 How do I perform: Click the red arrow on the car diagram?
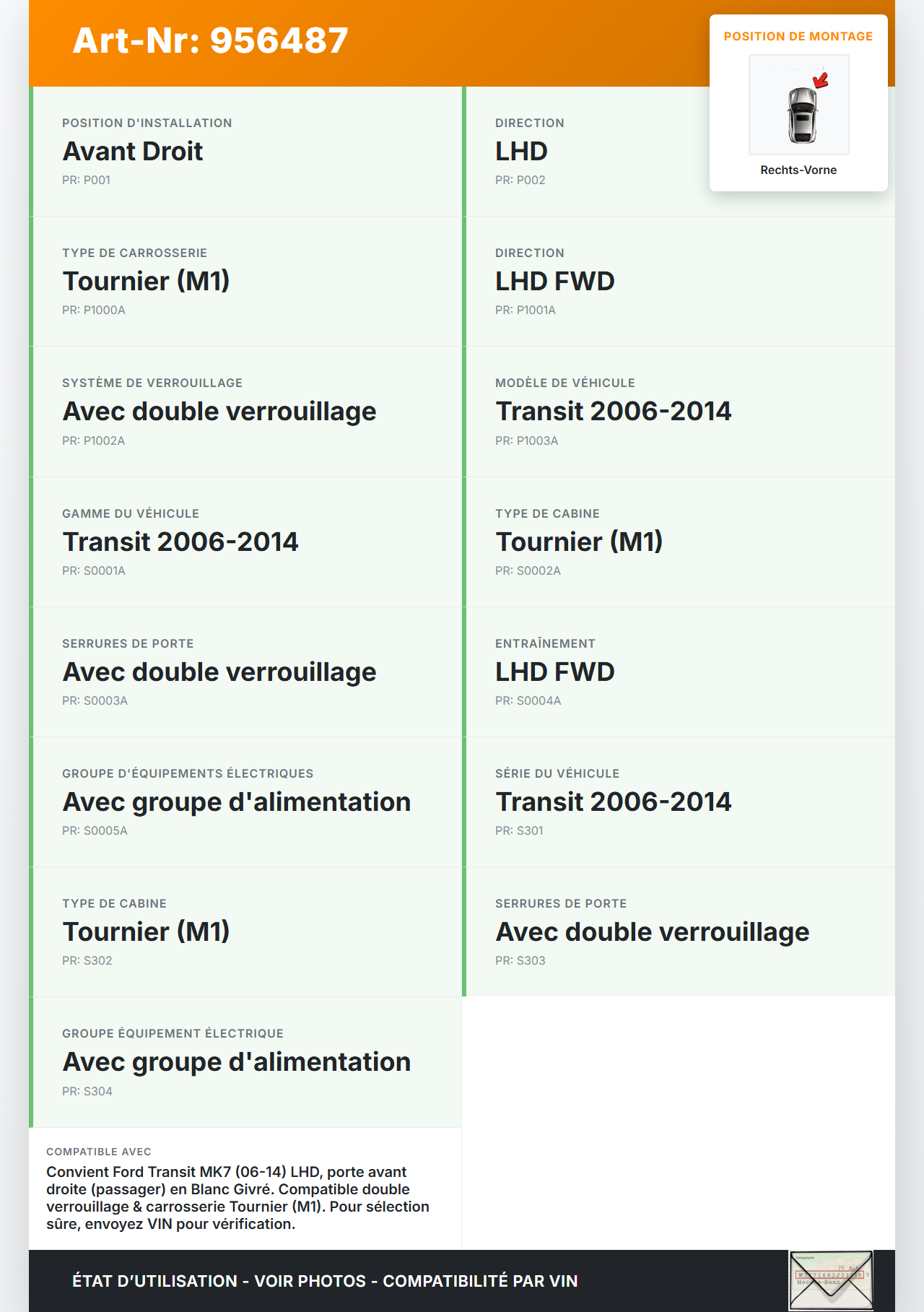coord(821,80)
